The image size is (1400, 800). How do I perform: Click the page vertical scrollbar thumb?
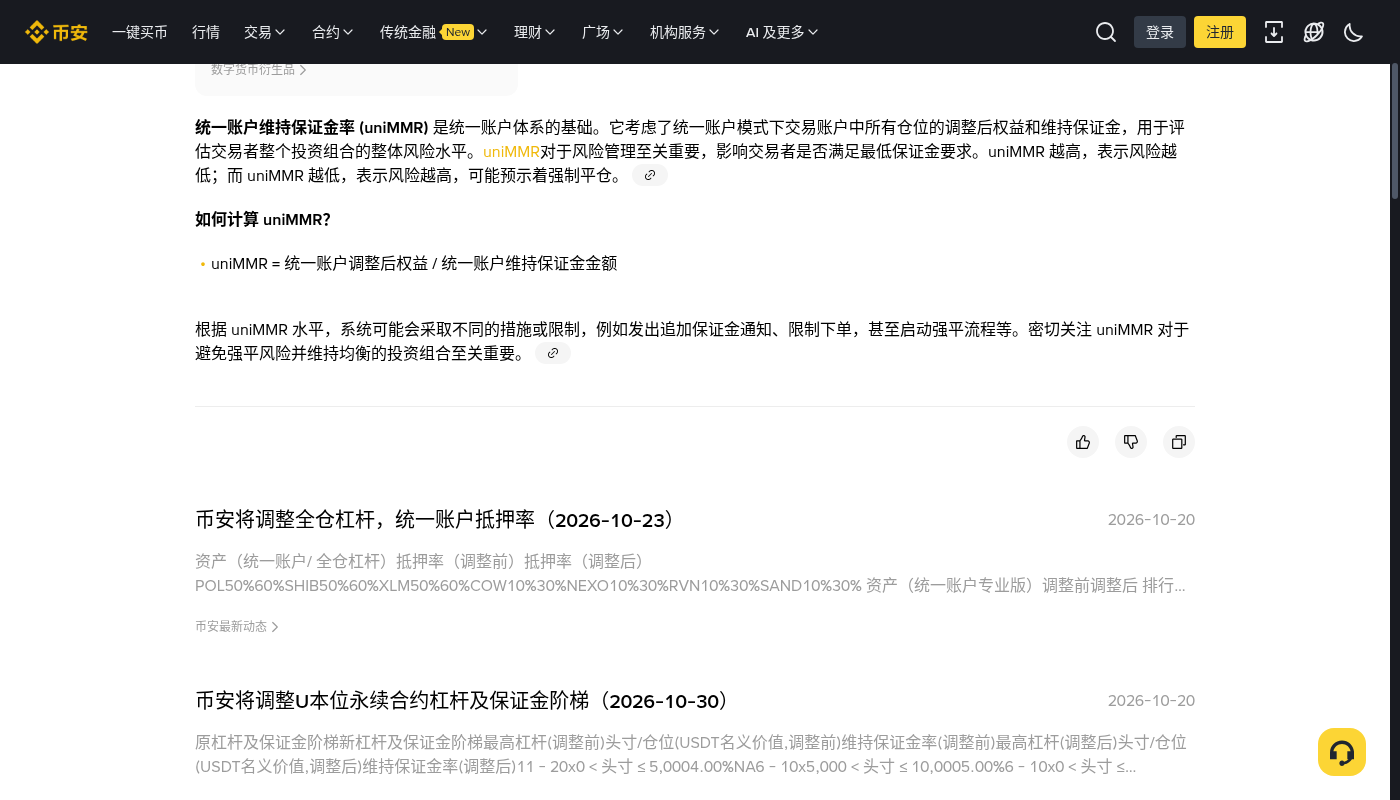pos(1395,130)
